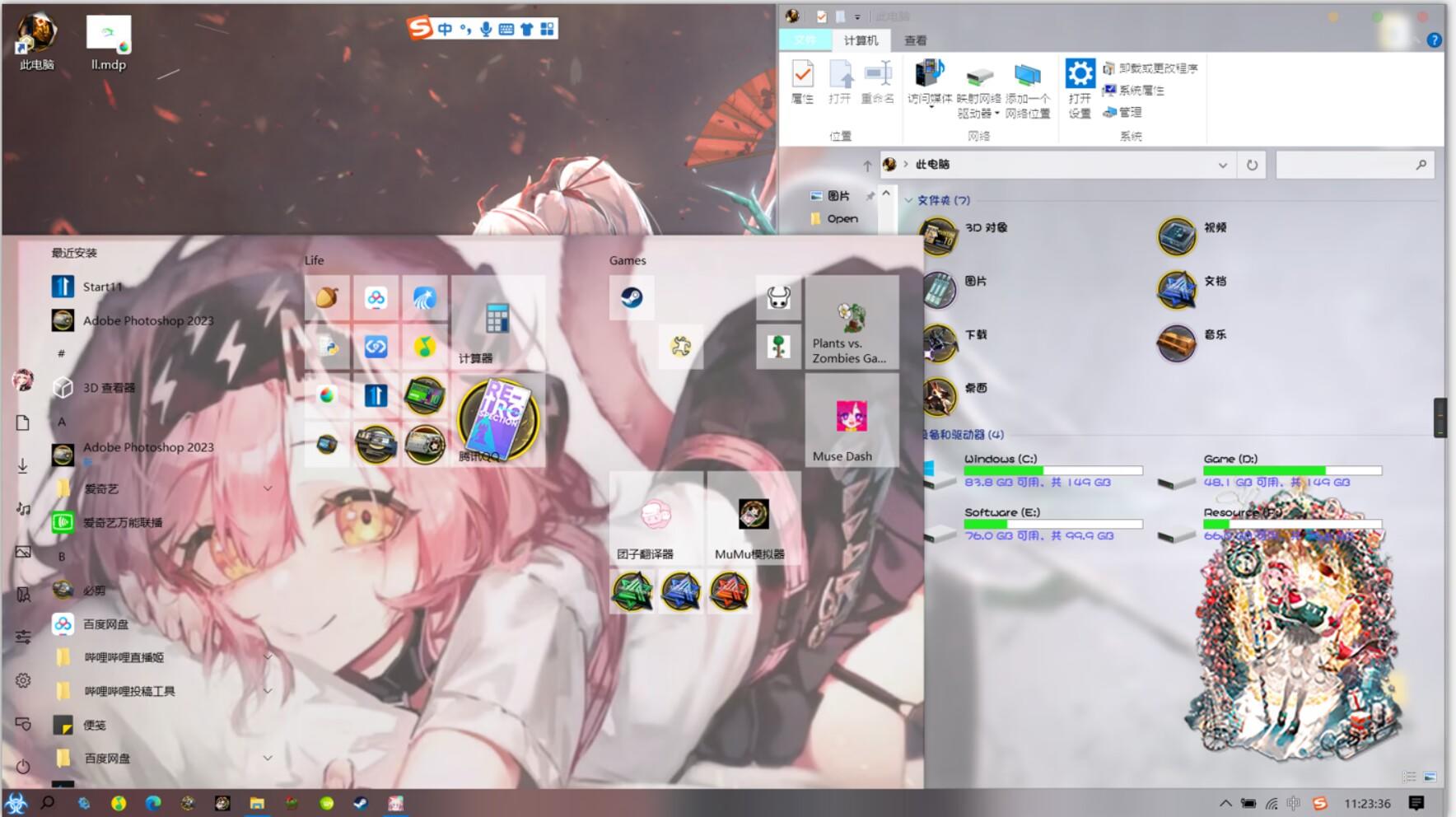Expand 哔哩哔哩直播姬 folder in app list
The width and height of the screenshot is (1456, 817).
point(268,657)
